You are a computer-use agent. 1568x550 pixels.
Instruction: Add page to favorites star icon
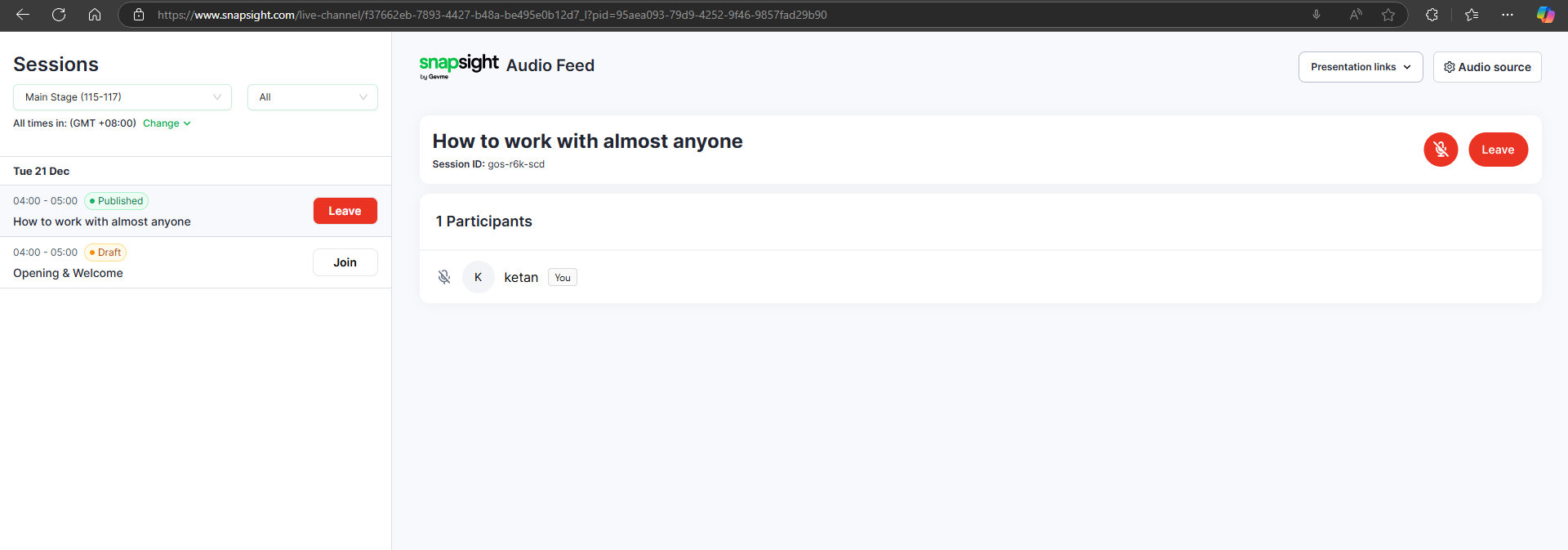pos(1388,15)
